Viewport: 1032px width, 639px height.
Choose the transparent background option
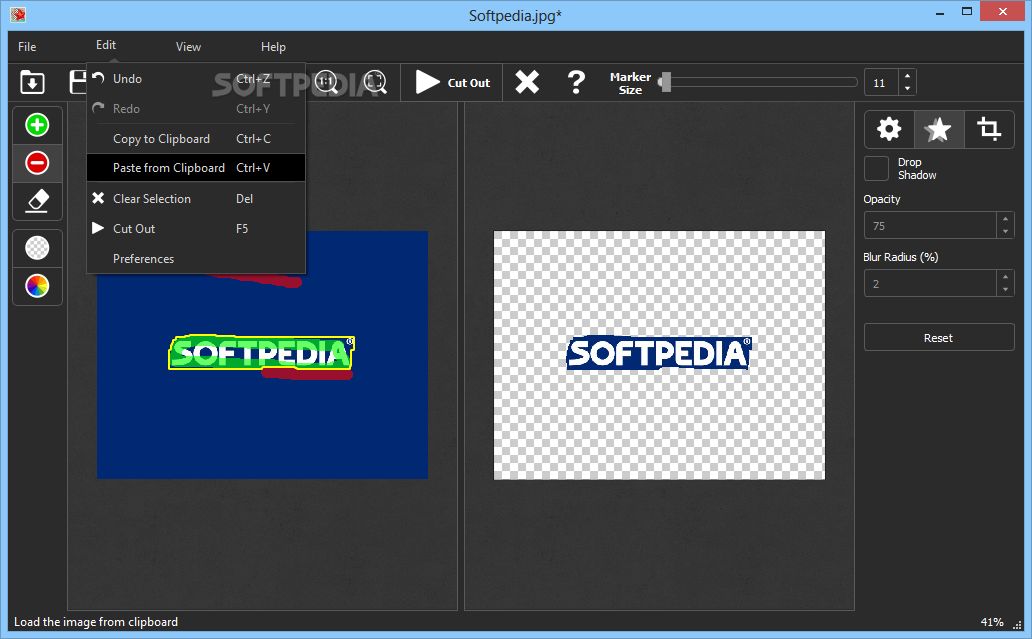pyautogui.click(x=37, y=248)
